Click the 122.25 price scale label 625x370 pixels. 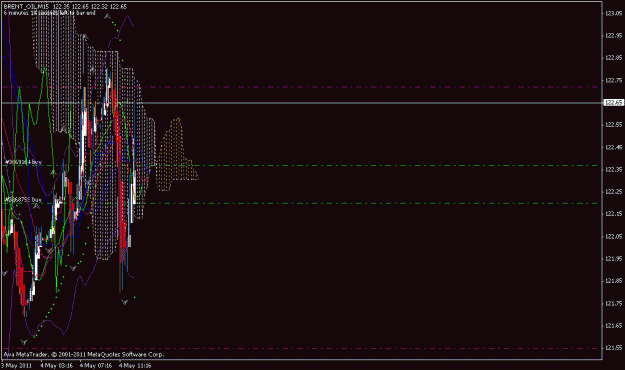coord(614,192)
